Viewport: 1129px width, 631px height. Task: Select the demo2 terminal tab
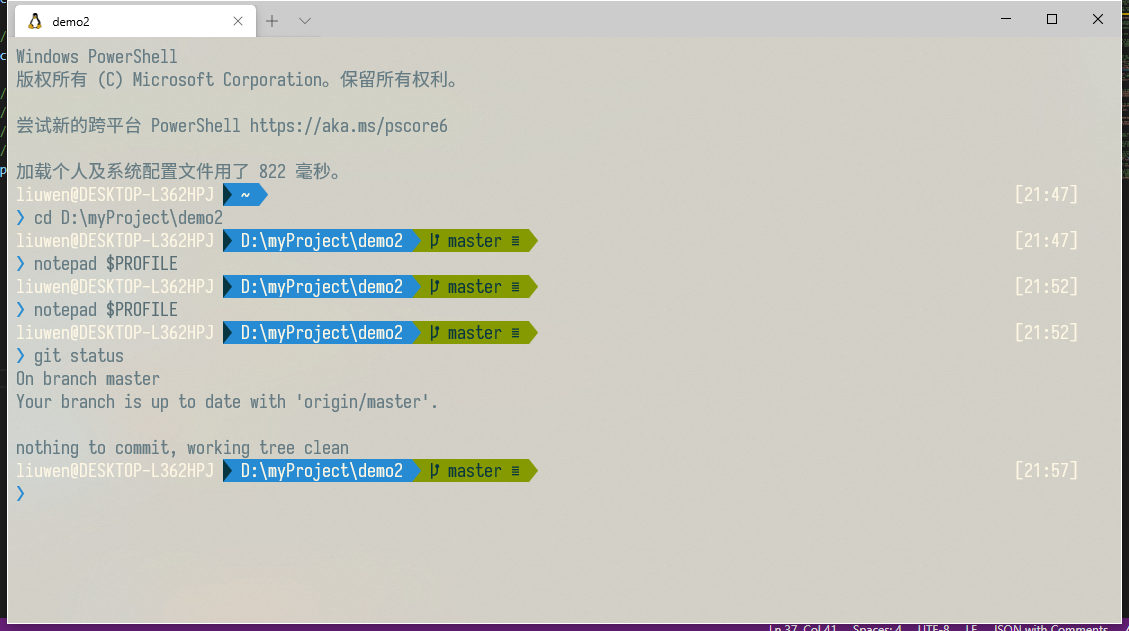pos(135,21)
